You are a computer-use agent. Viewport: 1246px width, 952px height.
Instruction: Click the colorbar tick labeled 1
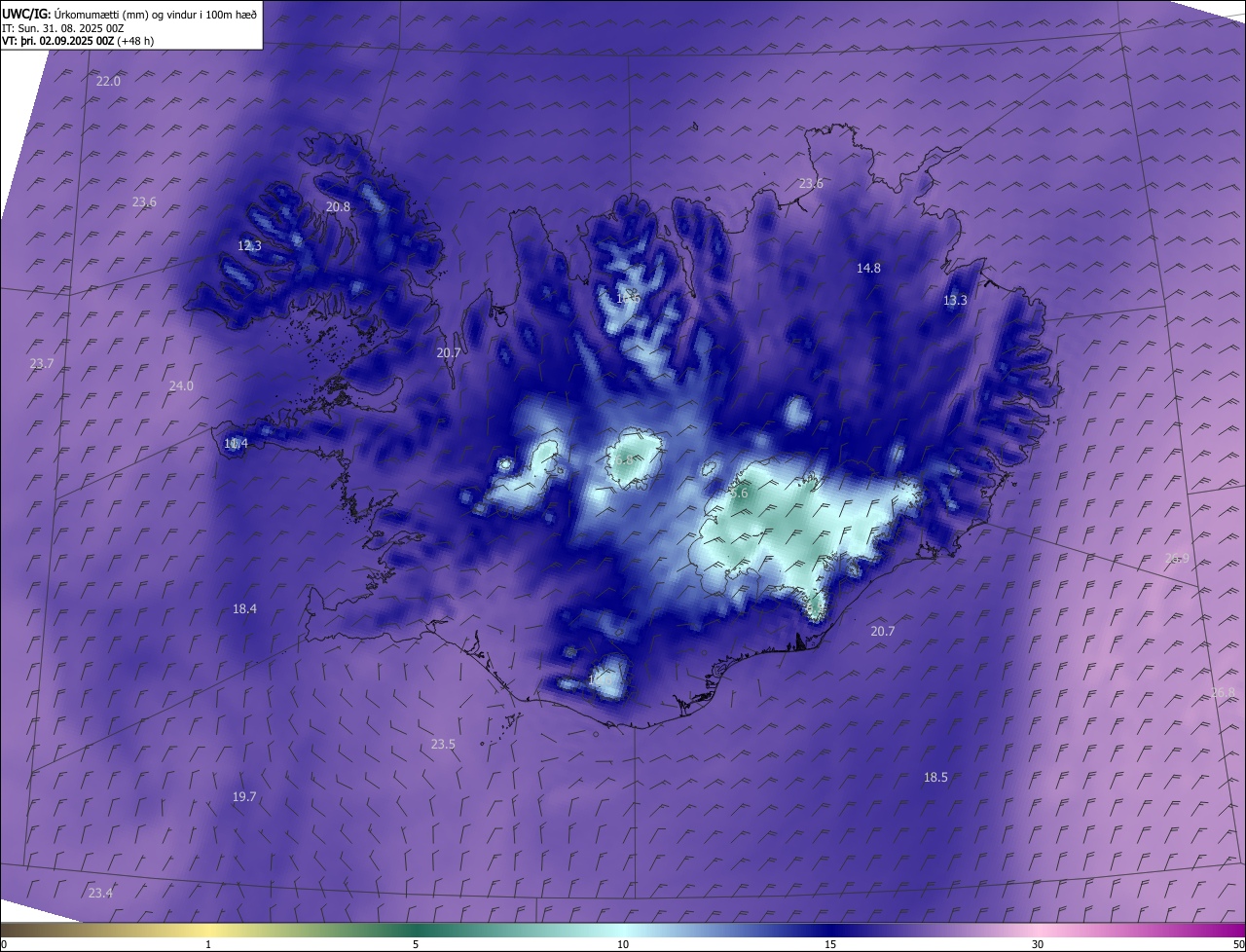click(208, 944)
